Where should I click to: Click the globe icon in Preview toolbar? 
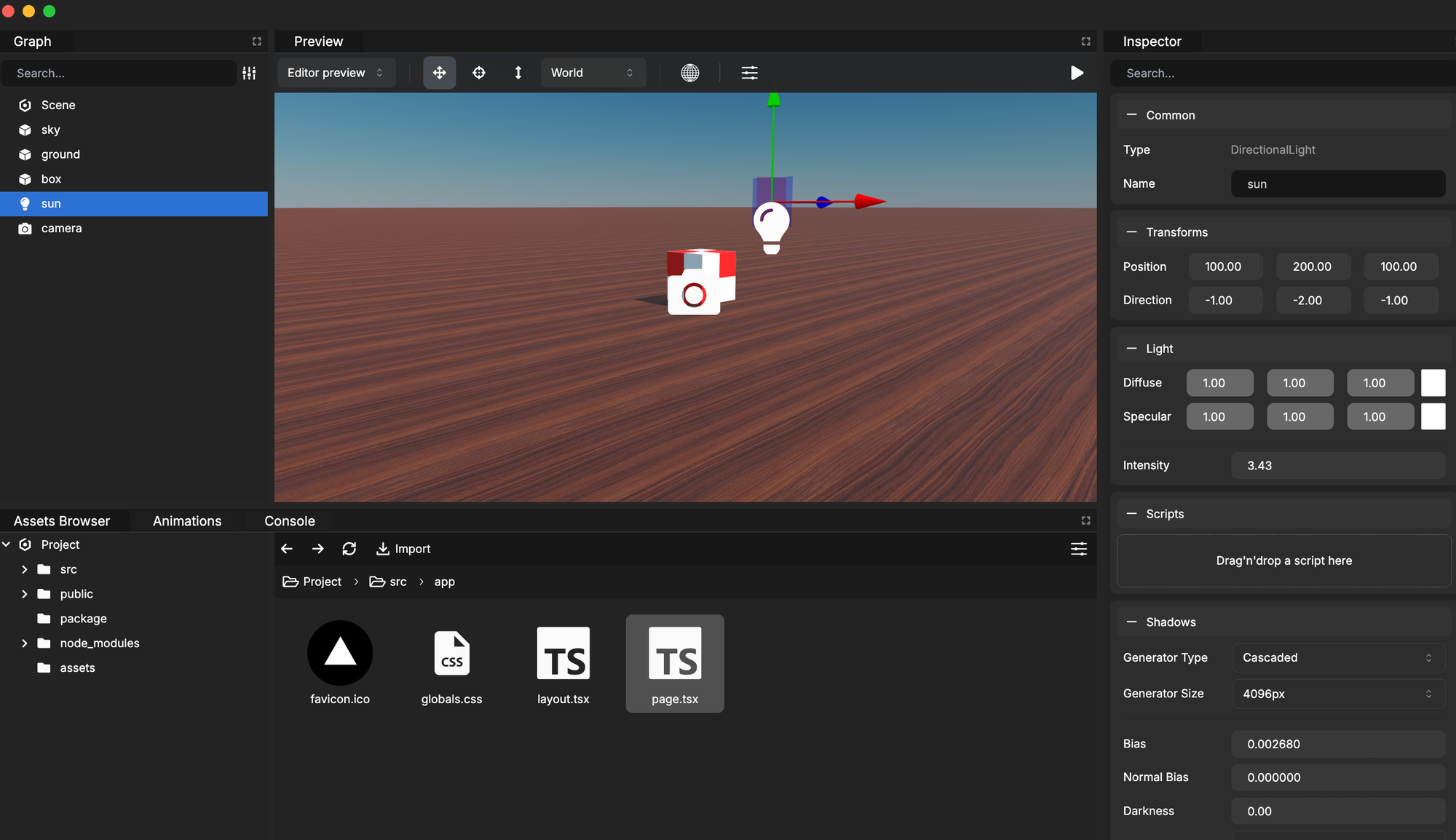(x=689, y=73)
